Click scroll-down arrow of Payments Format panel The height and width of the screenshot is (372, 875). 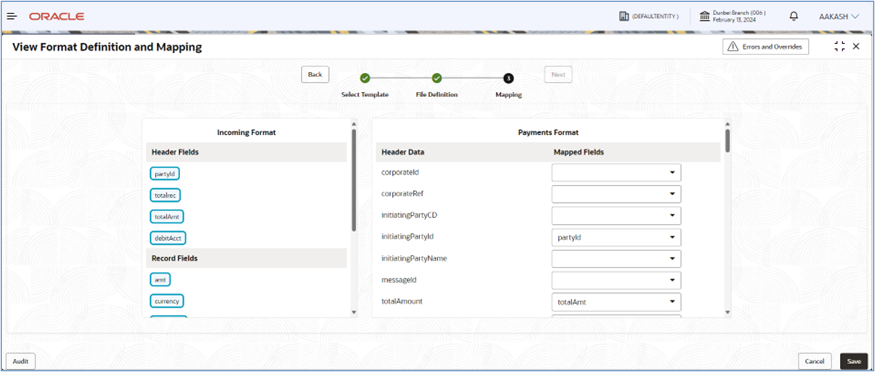pos(727,312)
